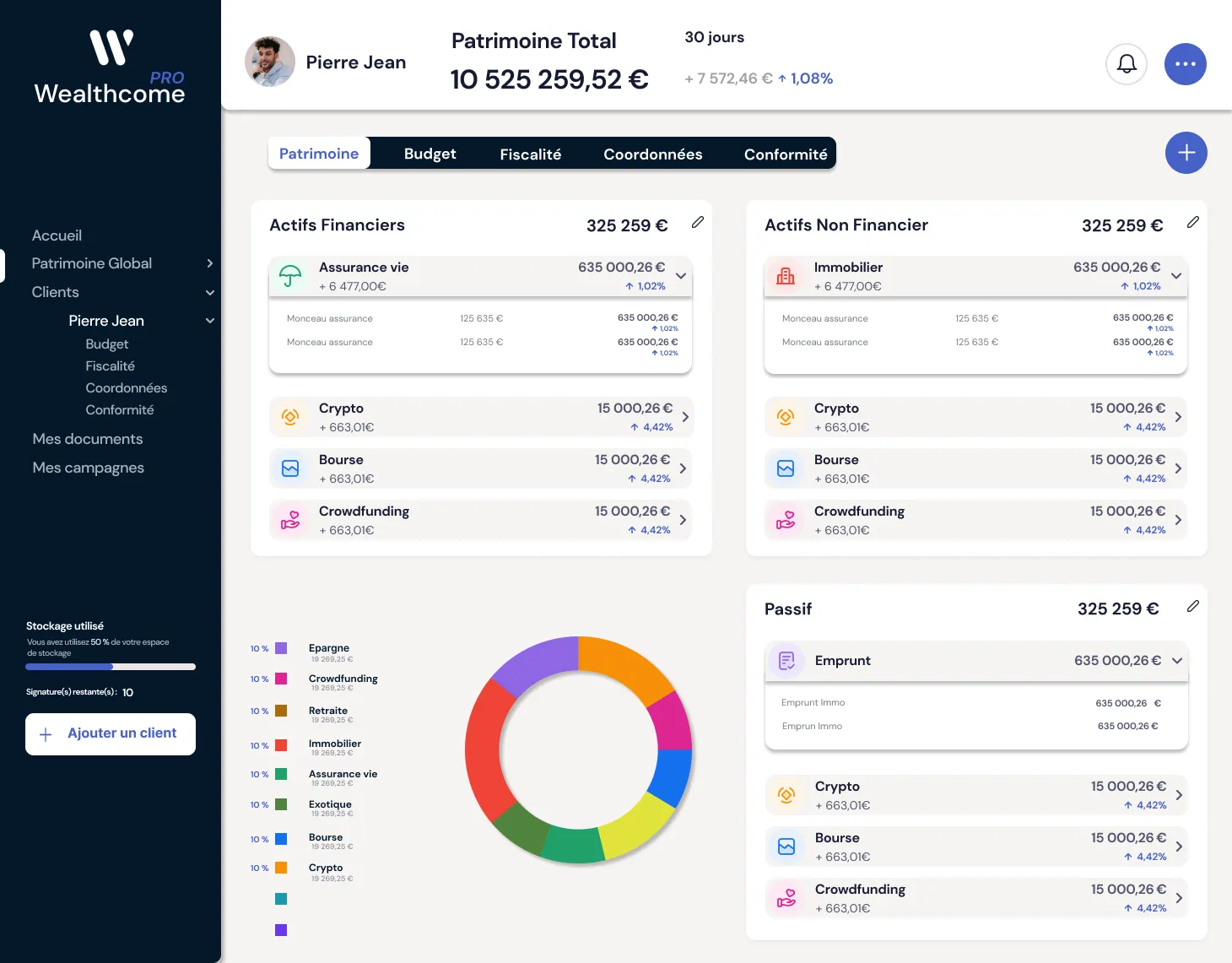Click the Immobilier red legend swatch

[281, 745]
